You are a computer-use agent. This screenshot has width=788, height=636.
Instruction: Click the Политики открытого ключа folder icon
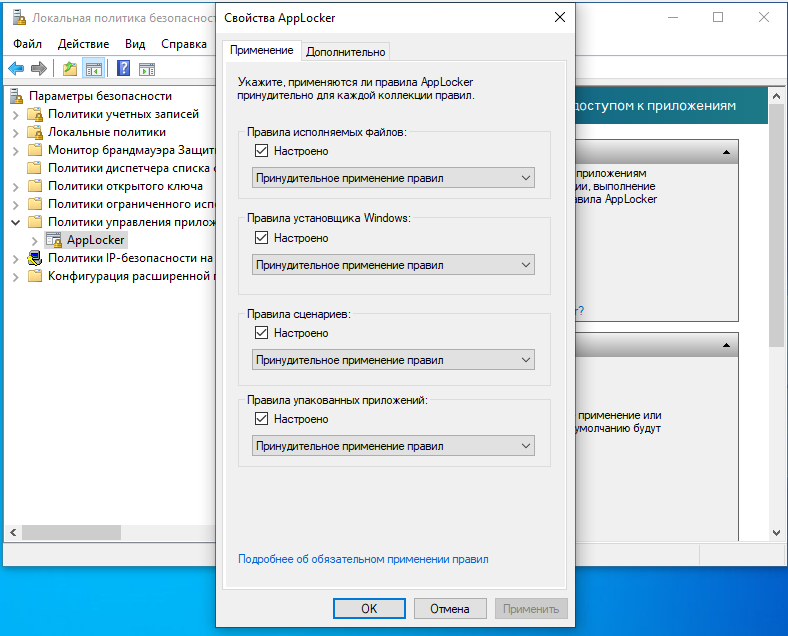pyautogui.click(x=35, y=186)
